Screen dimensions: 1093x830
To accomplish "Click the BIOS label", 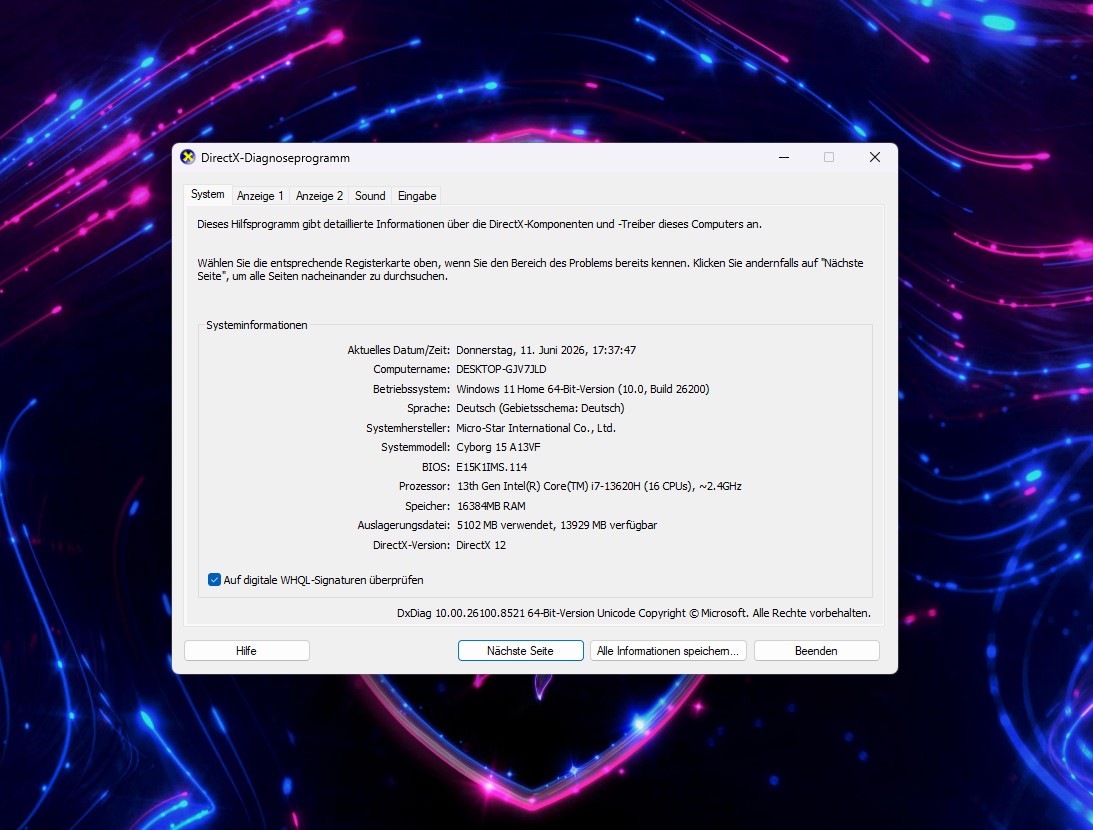I will click(436, 468).
